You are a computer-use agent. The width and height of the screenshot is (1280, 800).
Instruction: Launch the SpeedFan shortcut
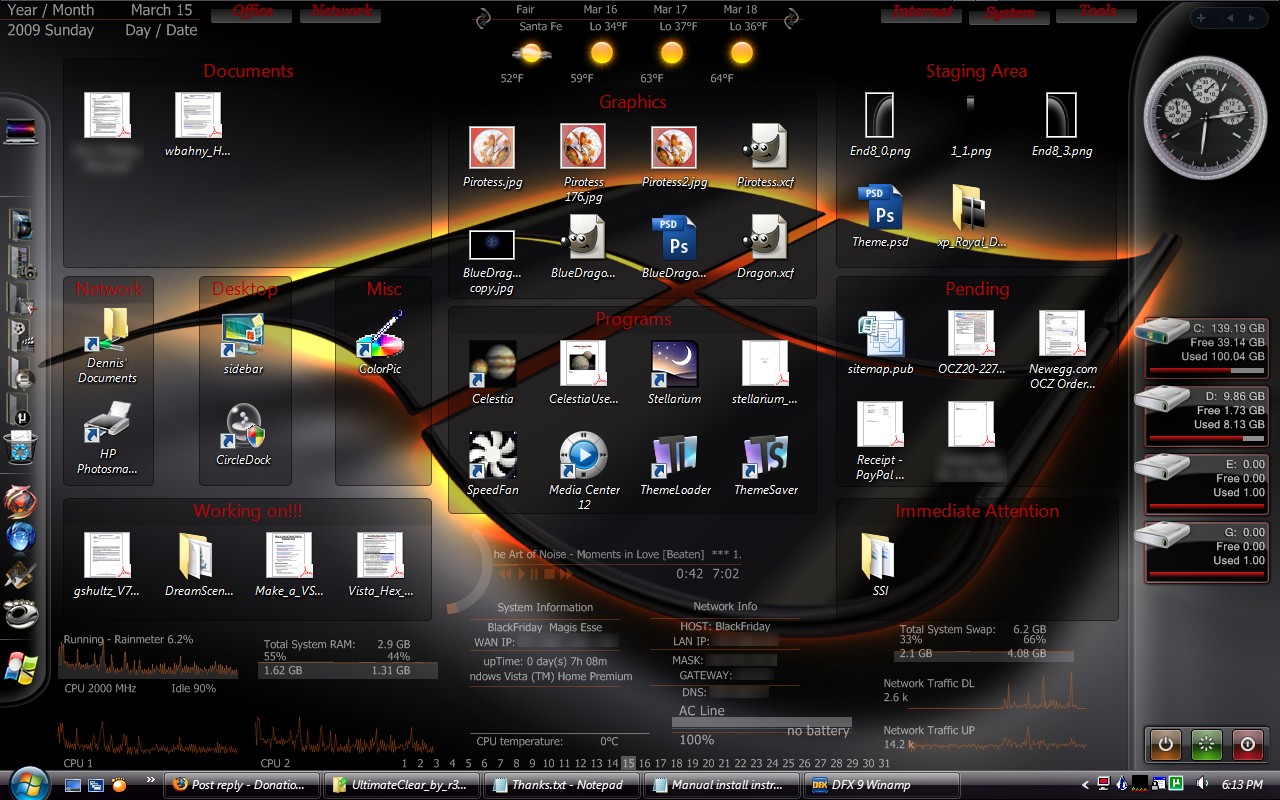tap(492, 463)
